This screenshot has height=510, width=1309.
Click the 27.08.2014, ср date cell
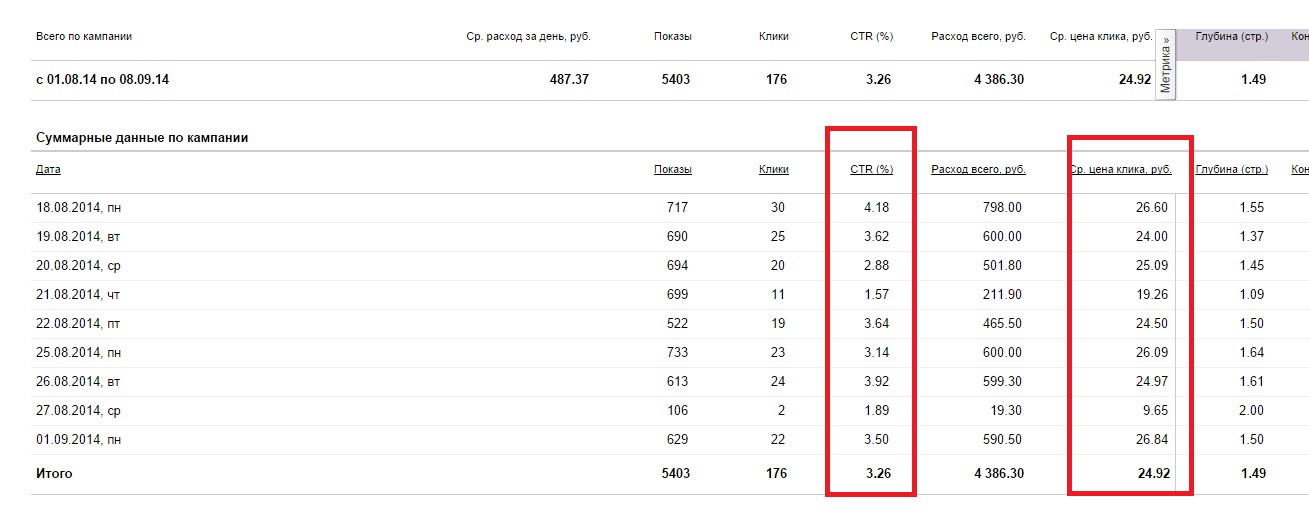pyautogui.click(x=78, y=411)
